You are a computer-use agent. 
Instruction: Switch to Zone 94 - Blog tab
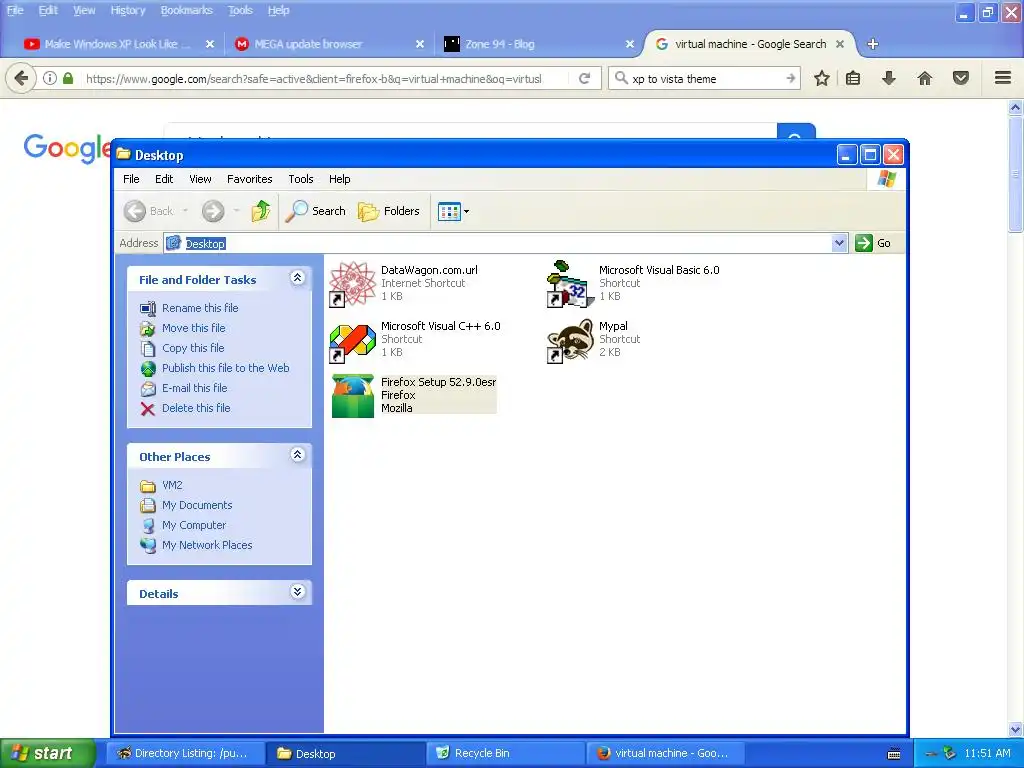[536, 44]
